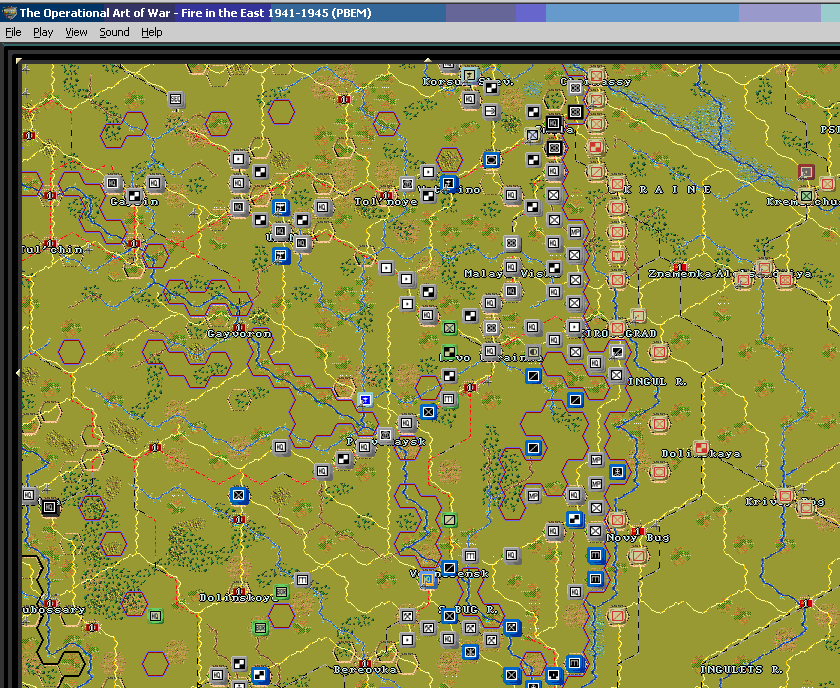Select the blue counter with oval armor symbol
Image resolution: width=840 pixels, height=688 pixels.
click(x=491, y=160)
